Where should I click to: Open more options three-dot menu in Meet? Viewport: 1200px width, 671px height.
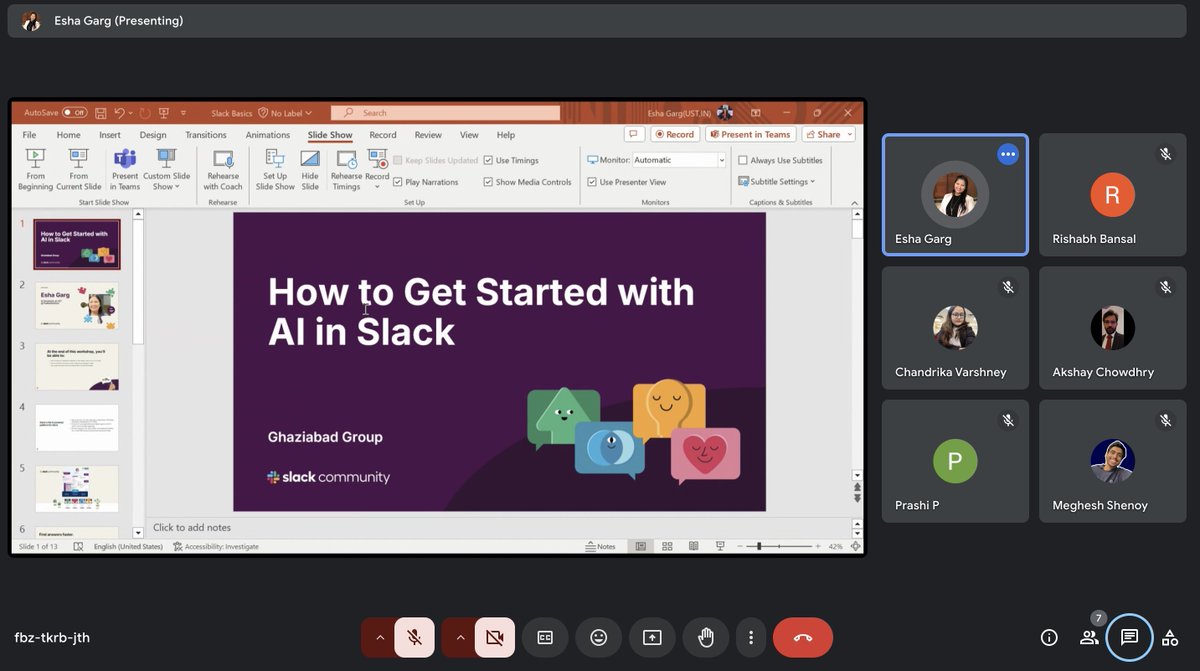pos(751,637)
